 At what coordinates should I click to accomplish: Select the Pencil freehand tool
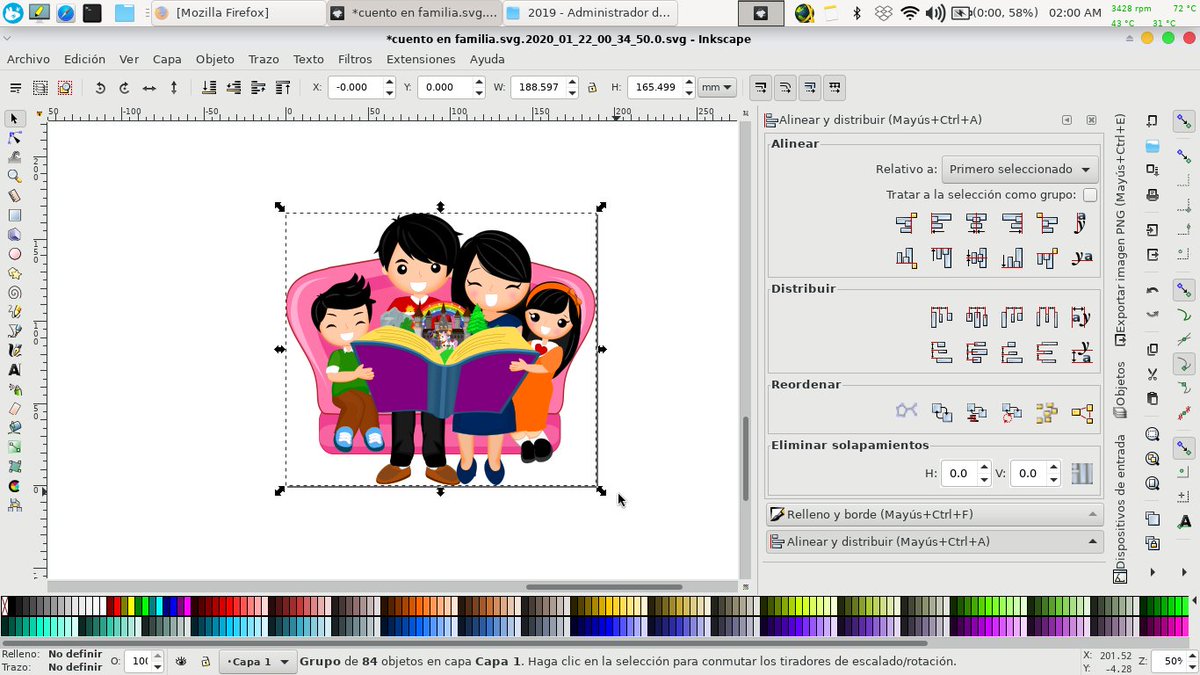(x=14, y=312)
